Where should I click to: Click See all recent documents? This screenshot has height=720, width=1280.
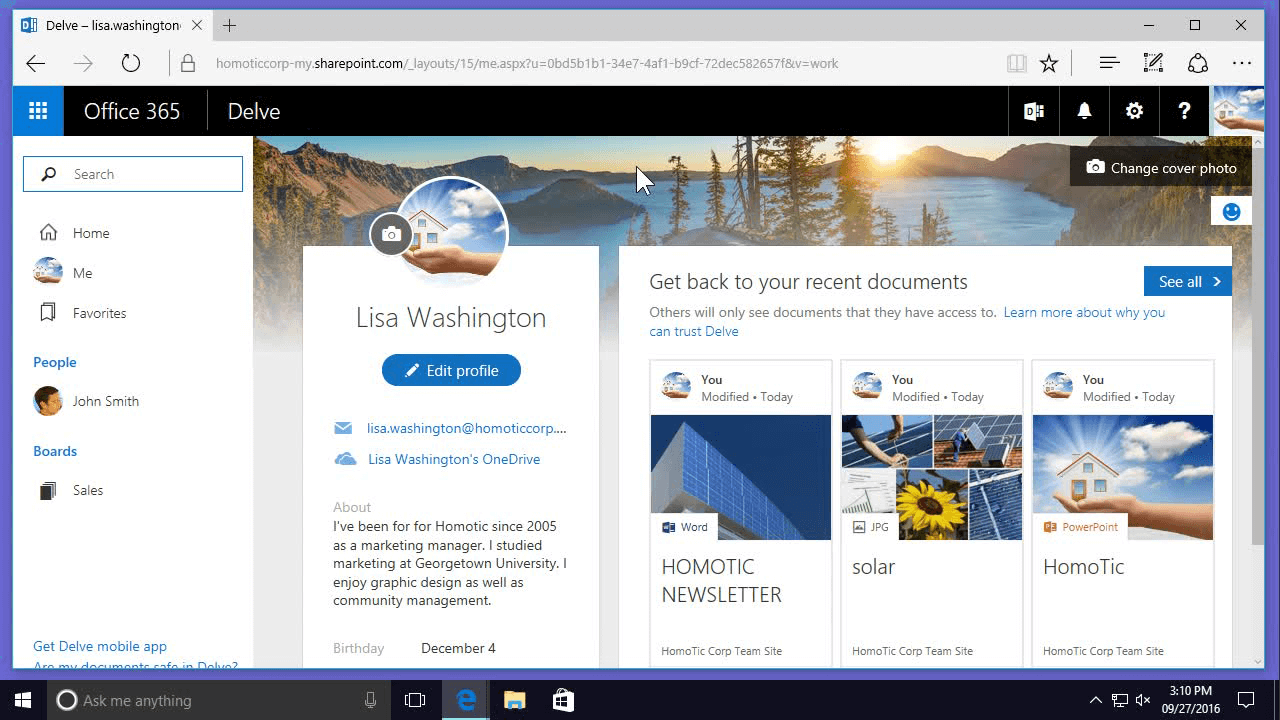click(x=1186, y=281)
